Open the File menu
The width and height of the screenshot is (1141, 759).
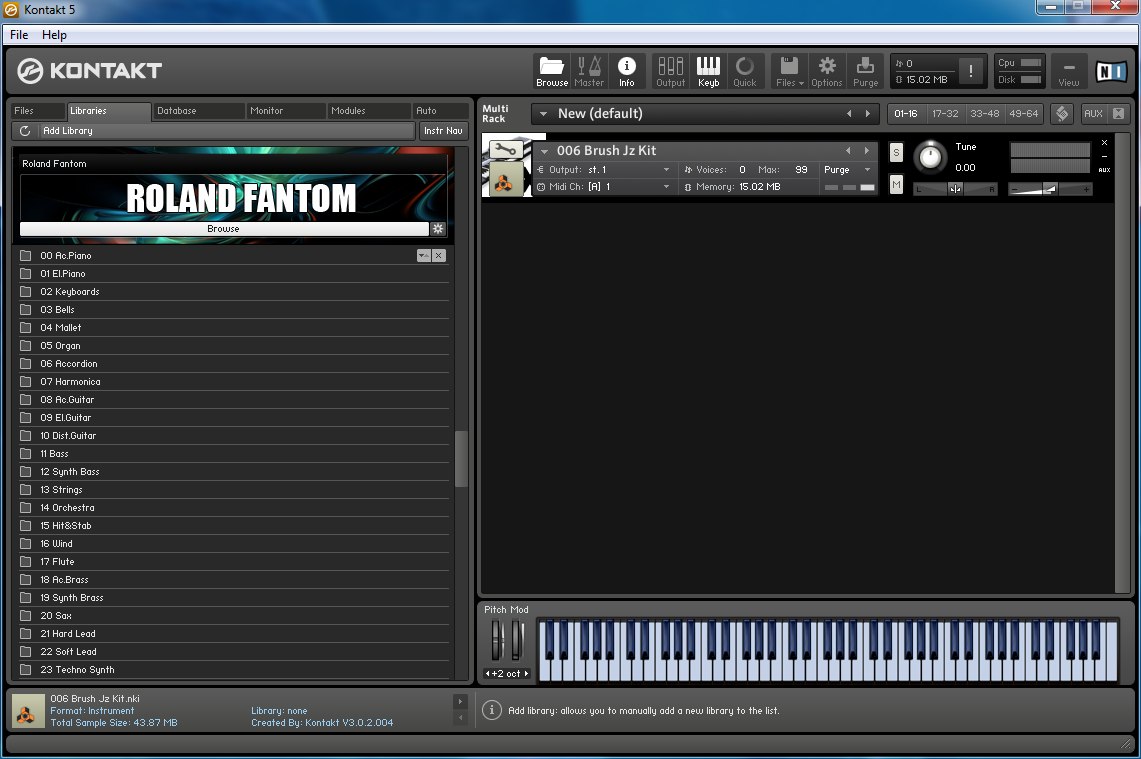coord(19,35)
